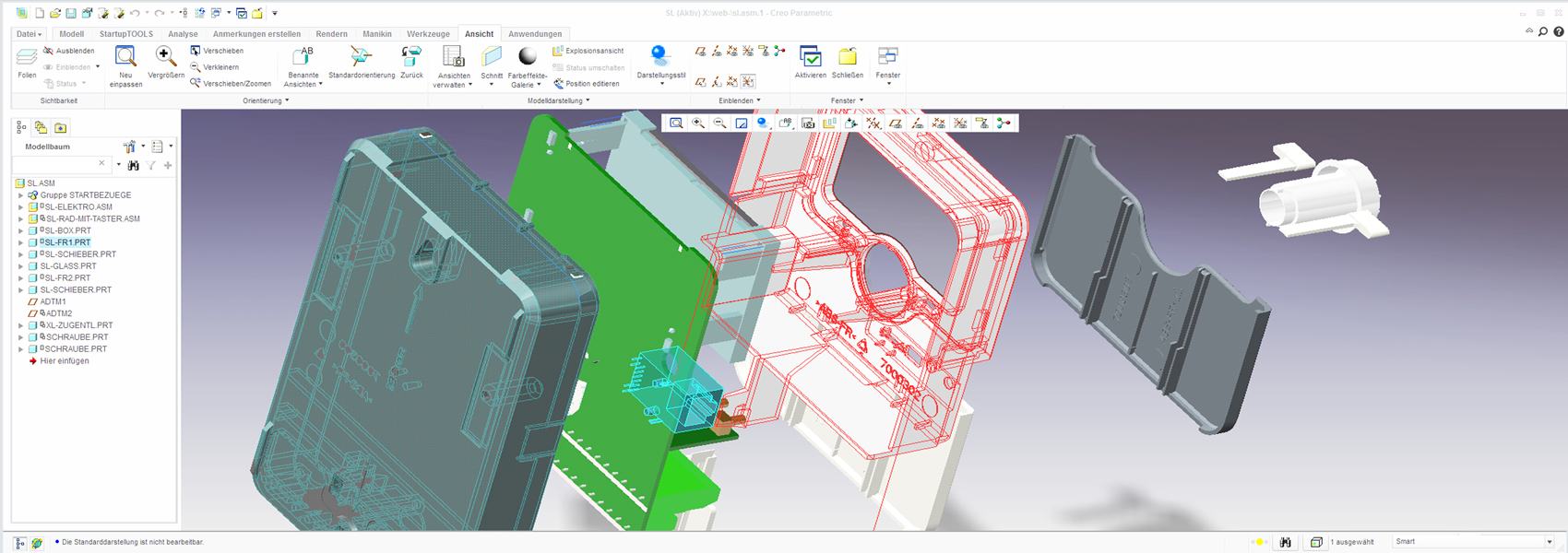Open the Anmerkungen erstellen tab
Screen dimensions: 1568x553
(256, 34)
